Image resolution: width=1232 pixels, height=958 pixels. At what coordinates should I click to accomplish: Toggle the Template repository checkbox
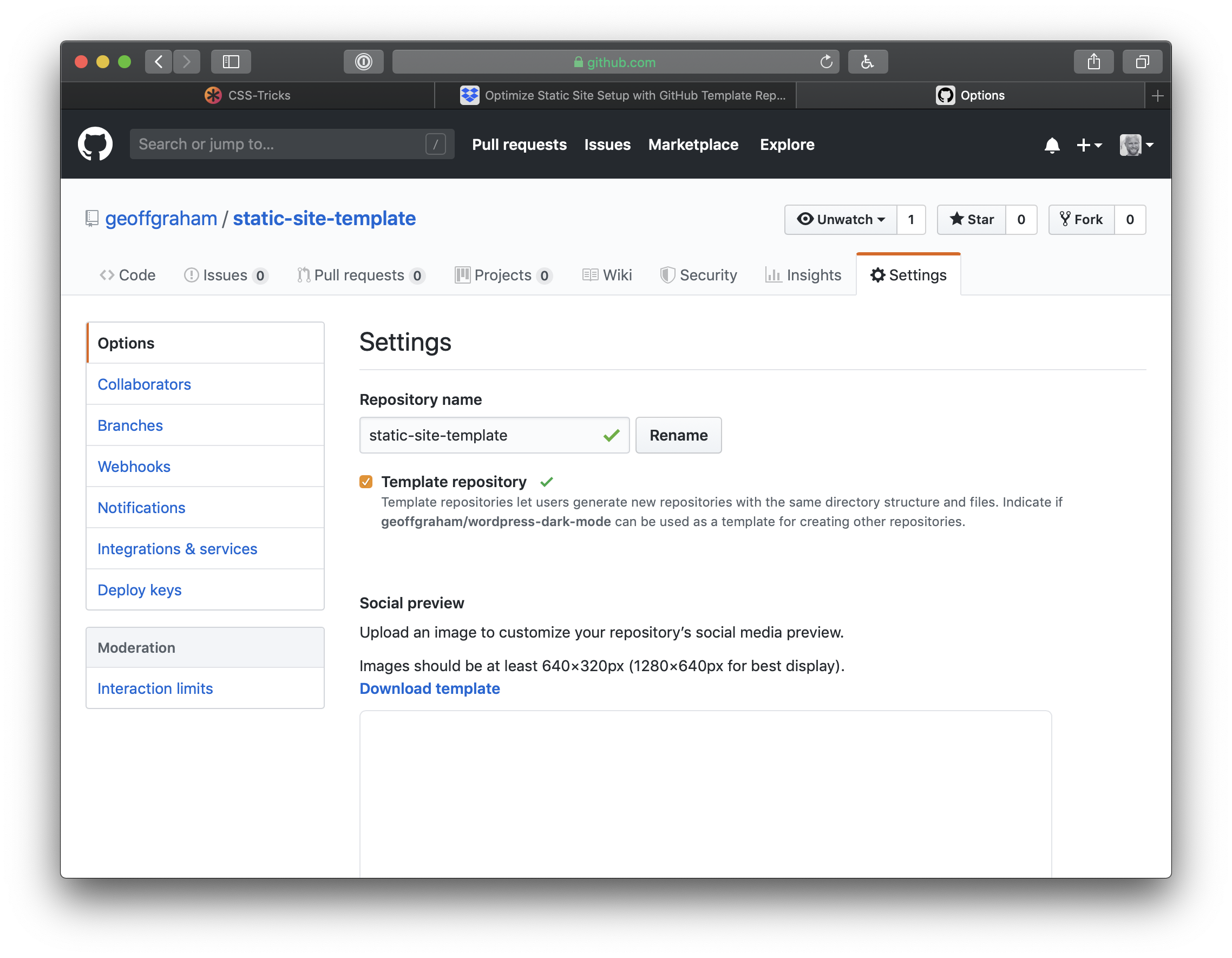point(366,481)
